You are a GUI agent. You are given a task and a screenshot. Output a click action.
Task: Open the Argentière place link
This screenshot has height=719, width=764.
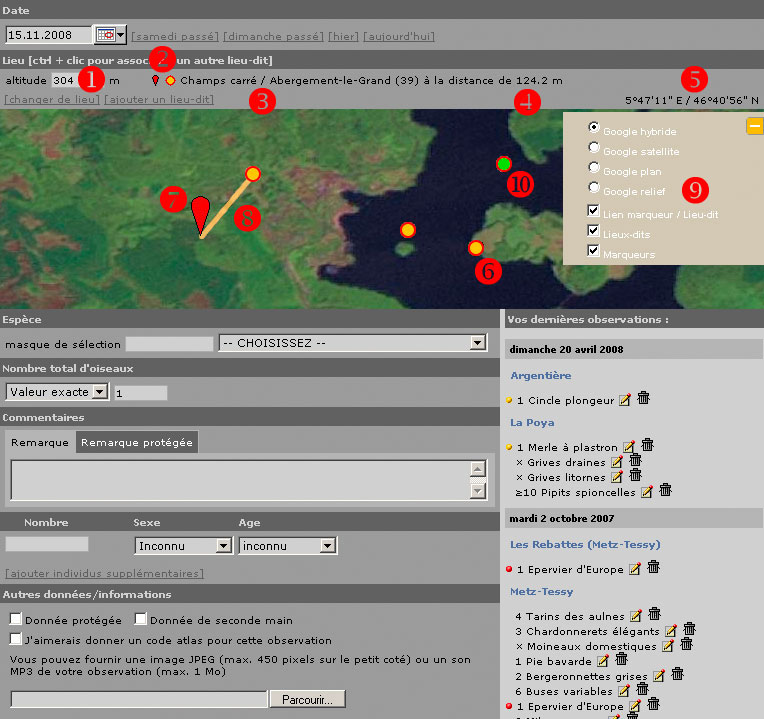(541, 376)
